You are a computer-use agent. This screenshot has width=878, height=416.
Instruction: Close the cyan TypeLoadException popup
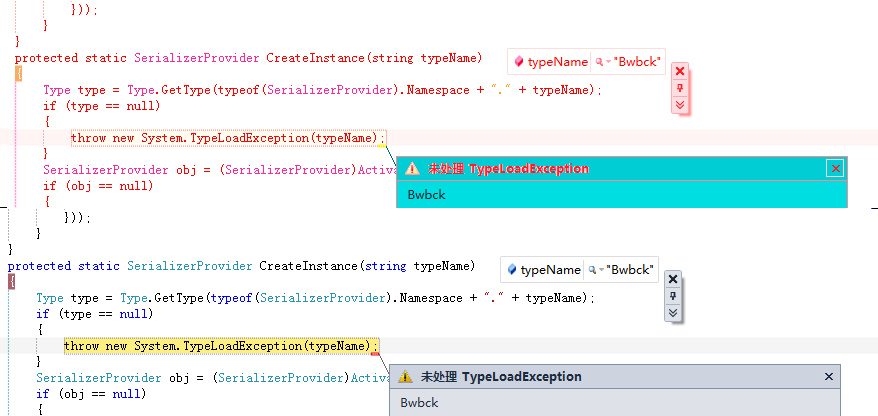[x=835, y=169]
